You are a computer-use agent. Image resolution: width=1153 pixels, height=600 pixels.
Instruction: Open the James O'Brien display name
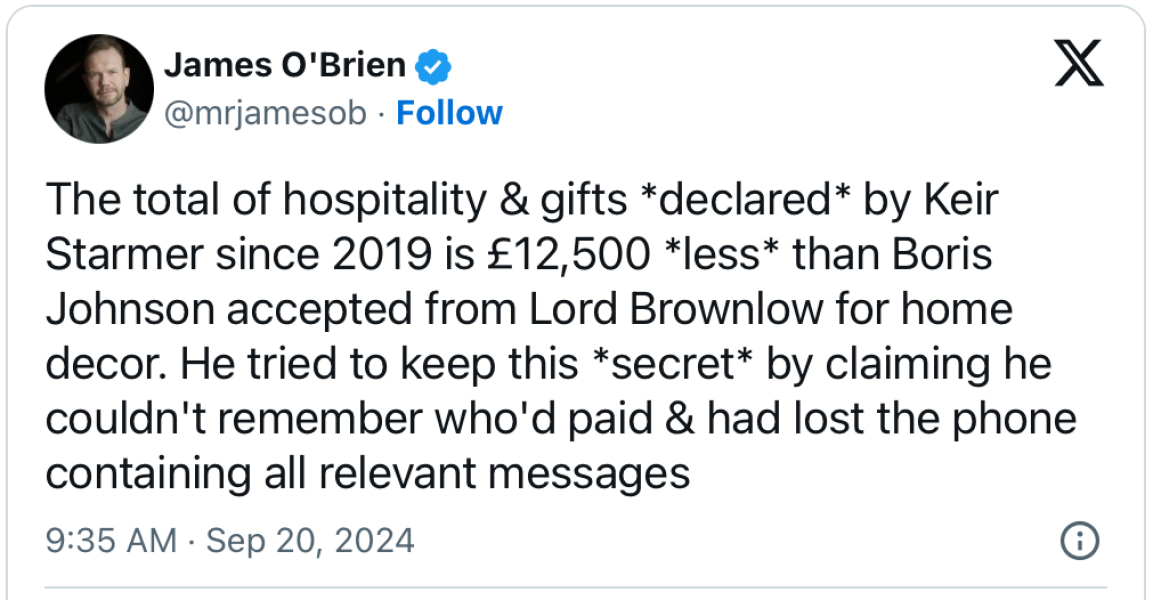tap(284, 66)
